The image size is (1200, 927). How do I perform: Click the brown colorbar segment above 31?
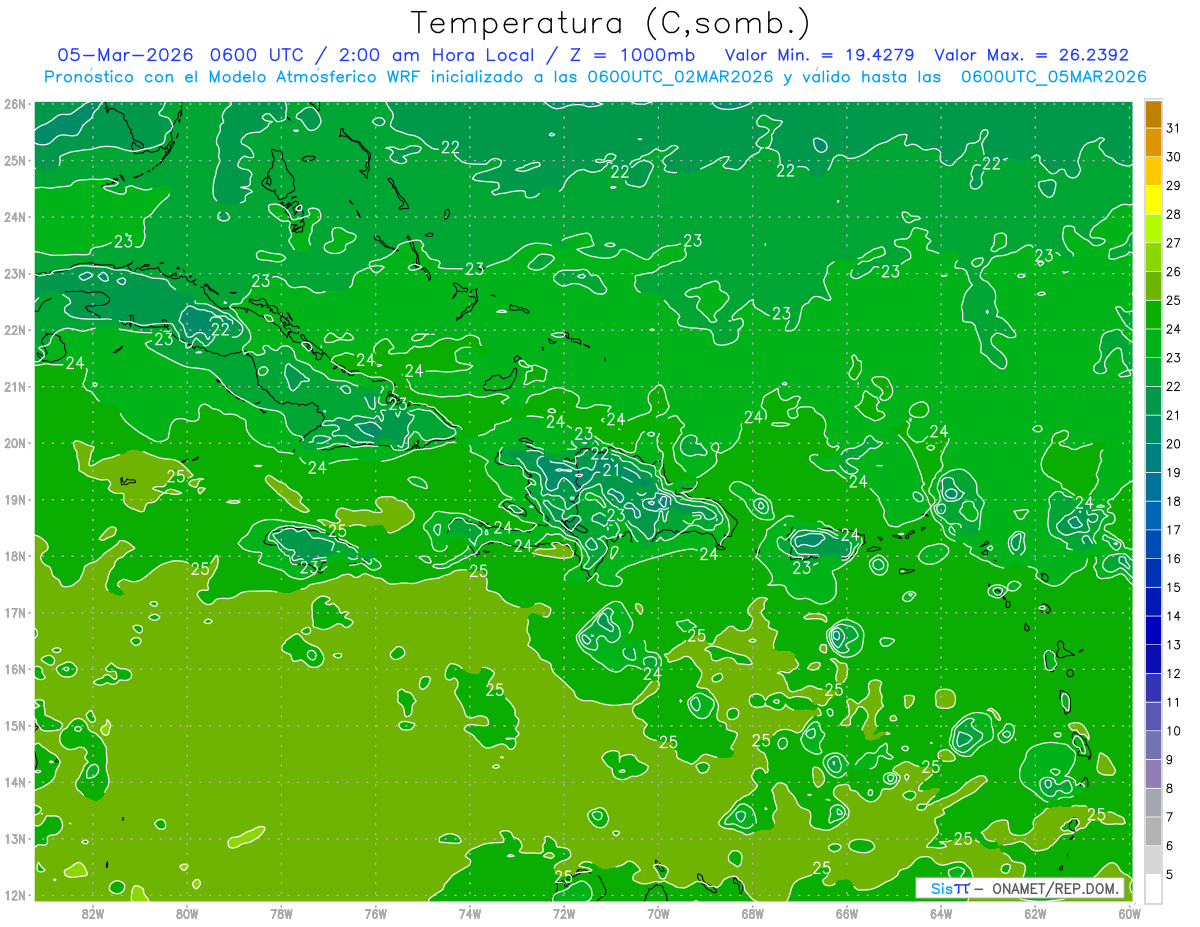[1153, 114]
